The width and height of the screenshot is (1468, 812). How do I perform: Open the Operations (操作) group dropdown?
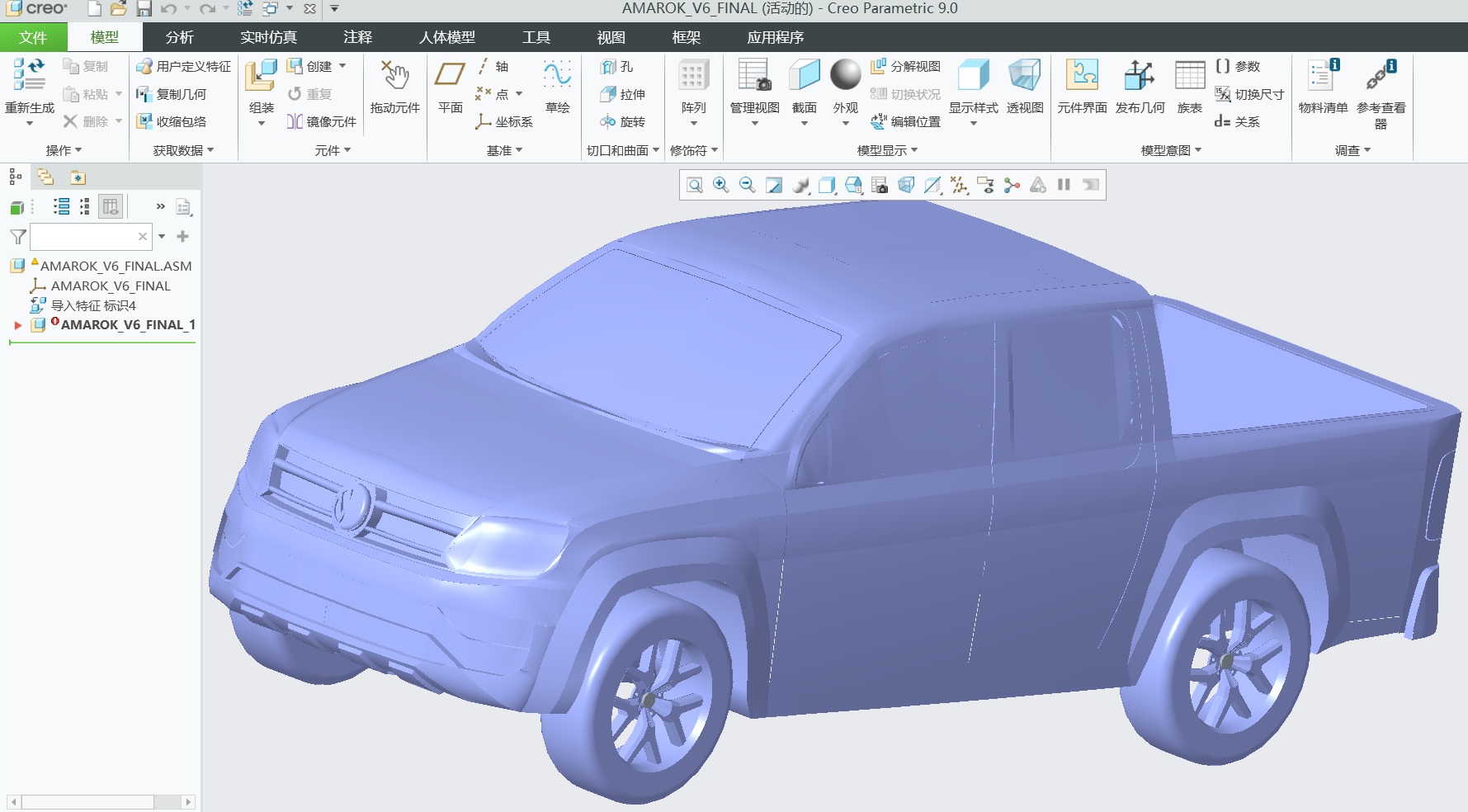point(64,150)
